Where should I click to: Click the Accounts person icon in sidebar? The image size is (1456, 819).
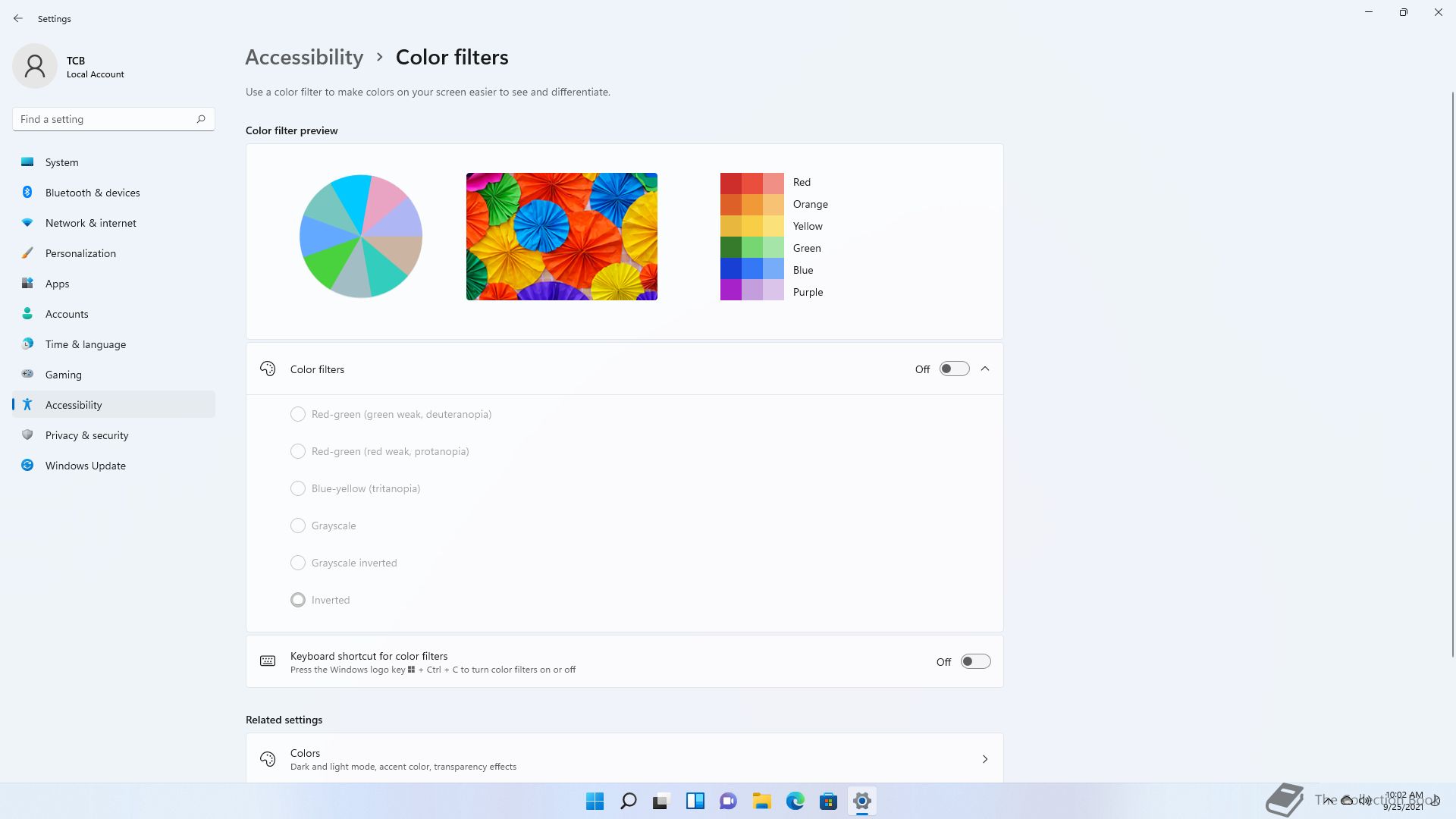coord(27,313)
